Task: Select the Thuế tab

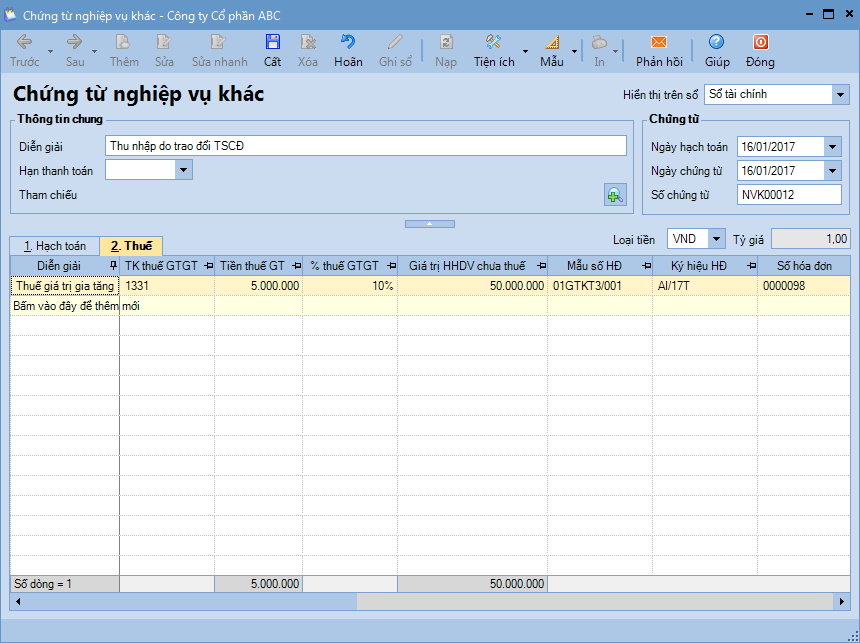Action: (131, 245)
